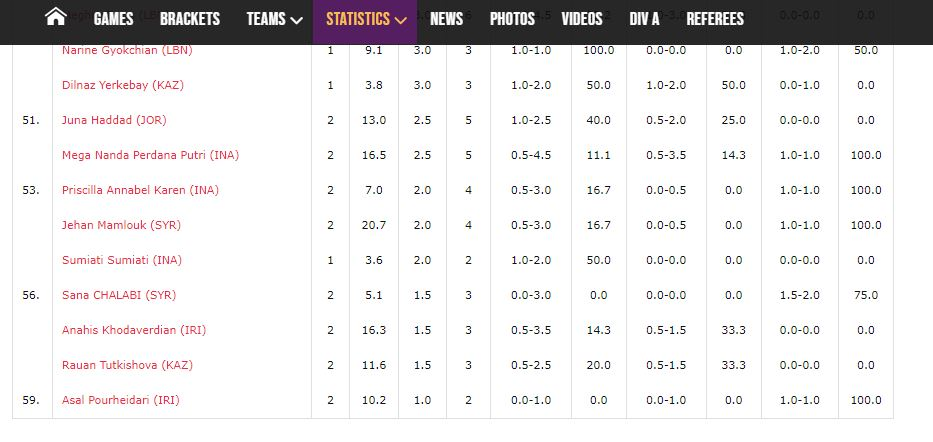
Task: Click Jehan Mamlouk (SYR) player name
Action: pos(121,225)
